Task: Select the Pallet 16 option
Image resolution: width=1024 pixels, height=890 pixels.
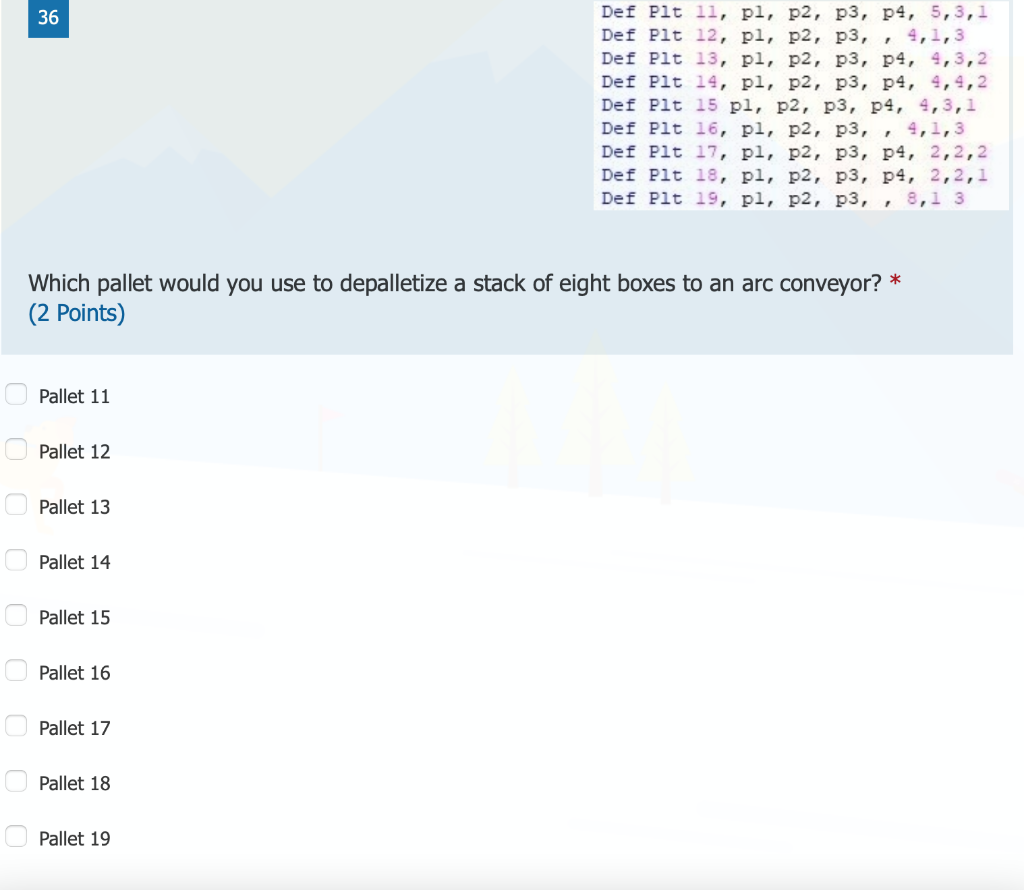Action: (15, 670)
